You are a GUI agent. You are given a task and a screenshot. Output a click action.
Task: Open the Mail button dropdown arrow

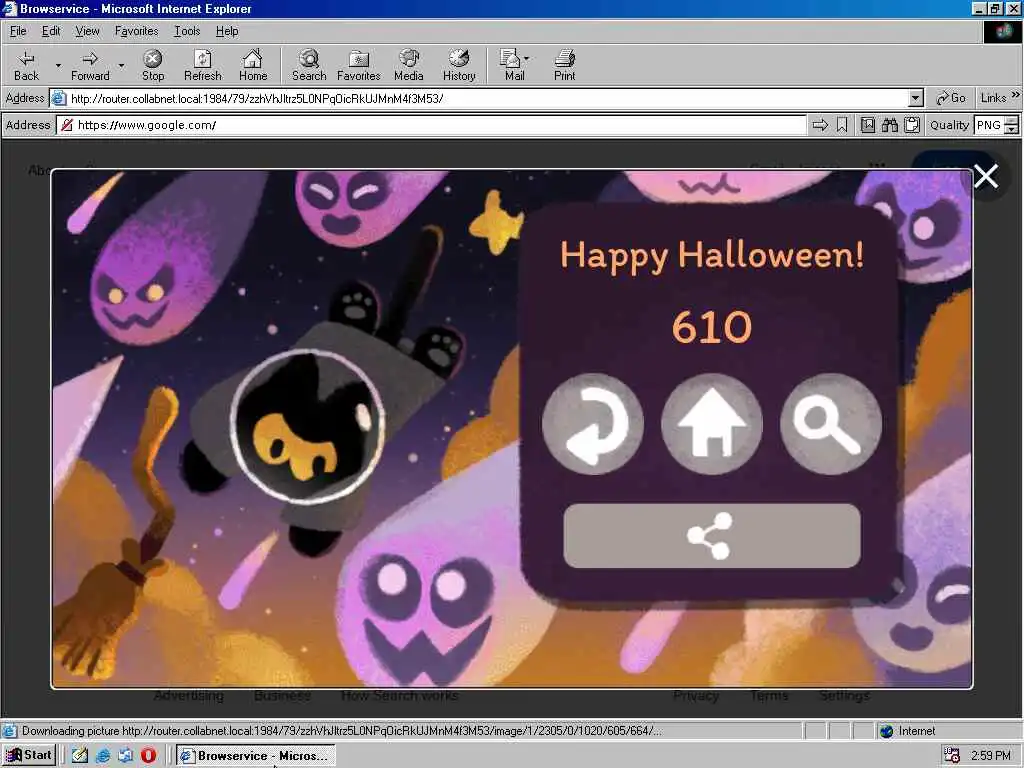(x=526, y=59)
